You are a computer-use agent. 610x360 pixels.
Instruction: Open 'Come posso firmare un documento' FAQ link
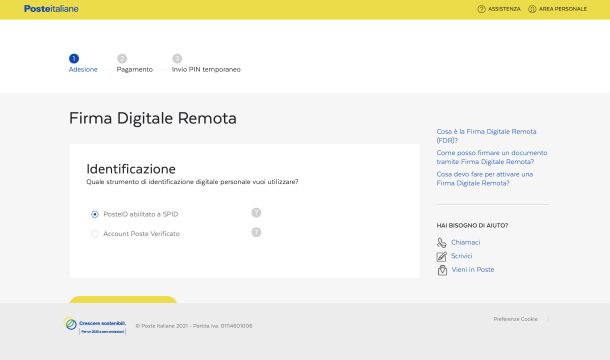[492, 157]
